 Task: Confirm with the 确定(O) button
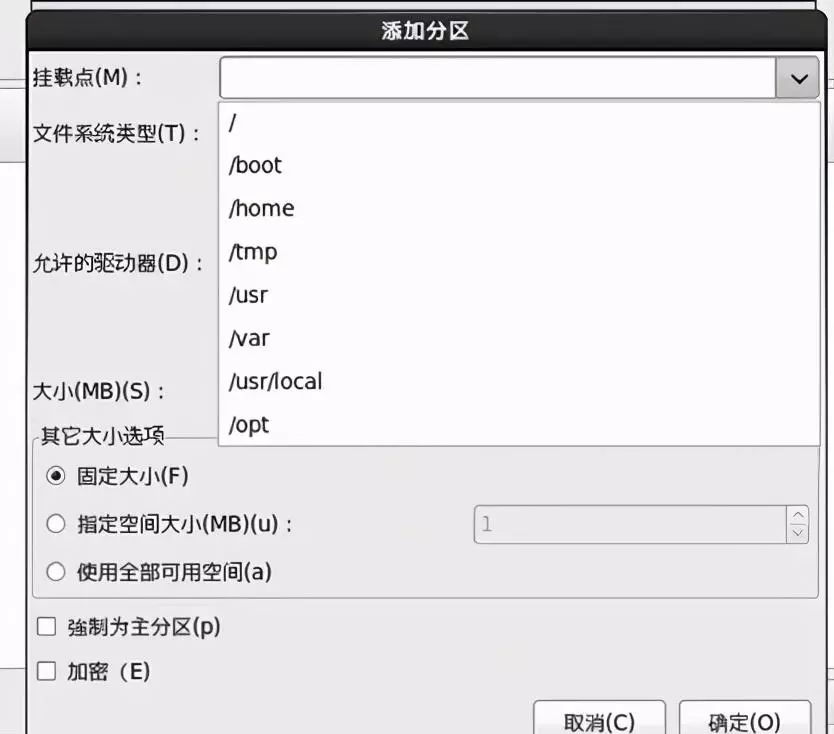point(744,721)
